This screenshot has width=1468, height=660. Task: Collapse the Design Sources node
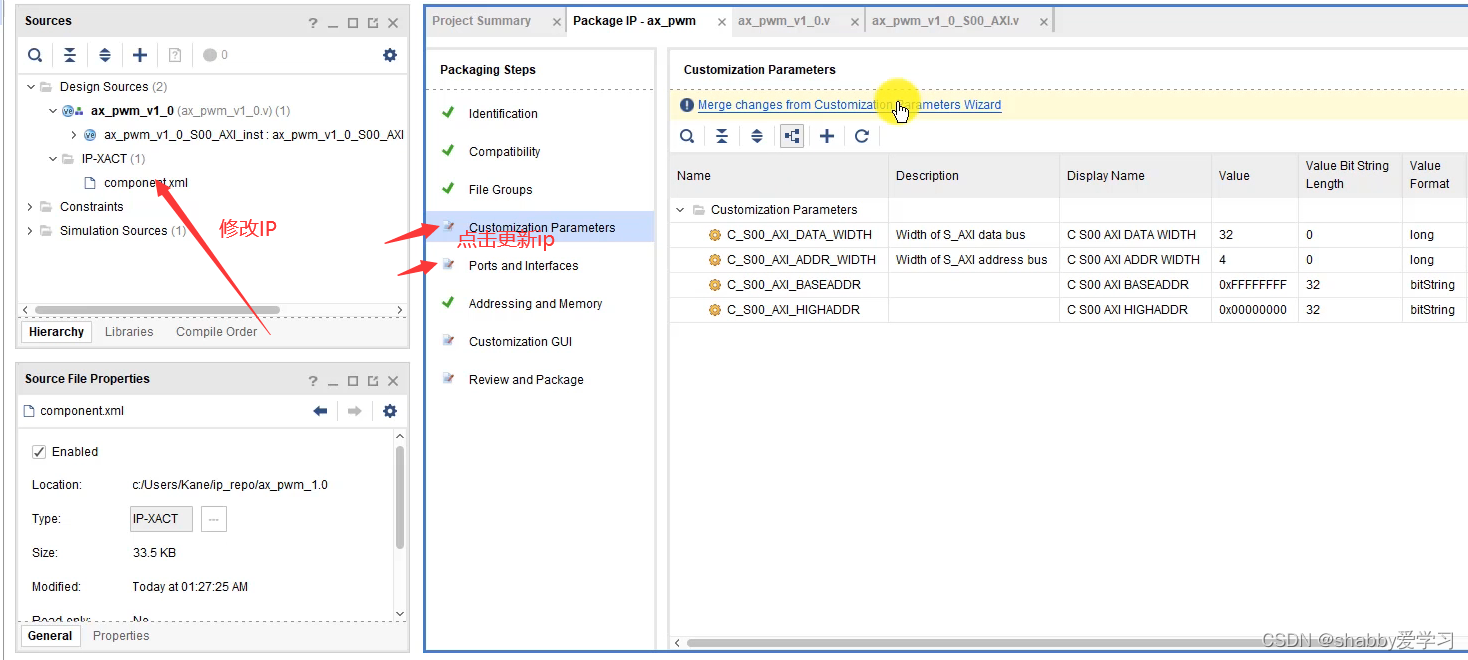31,87
